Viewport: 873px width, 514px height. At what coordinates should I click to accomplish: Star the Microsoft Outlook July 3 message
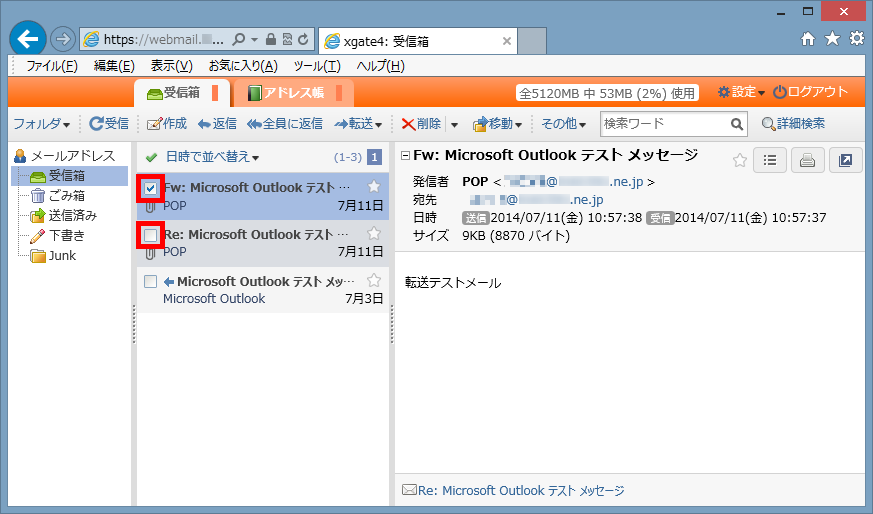pos(374,281)
